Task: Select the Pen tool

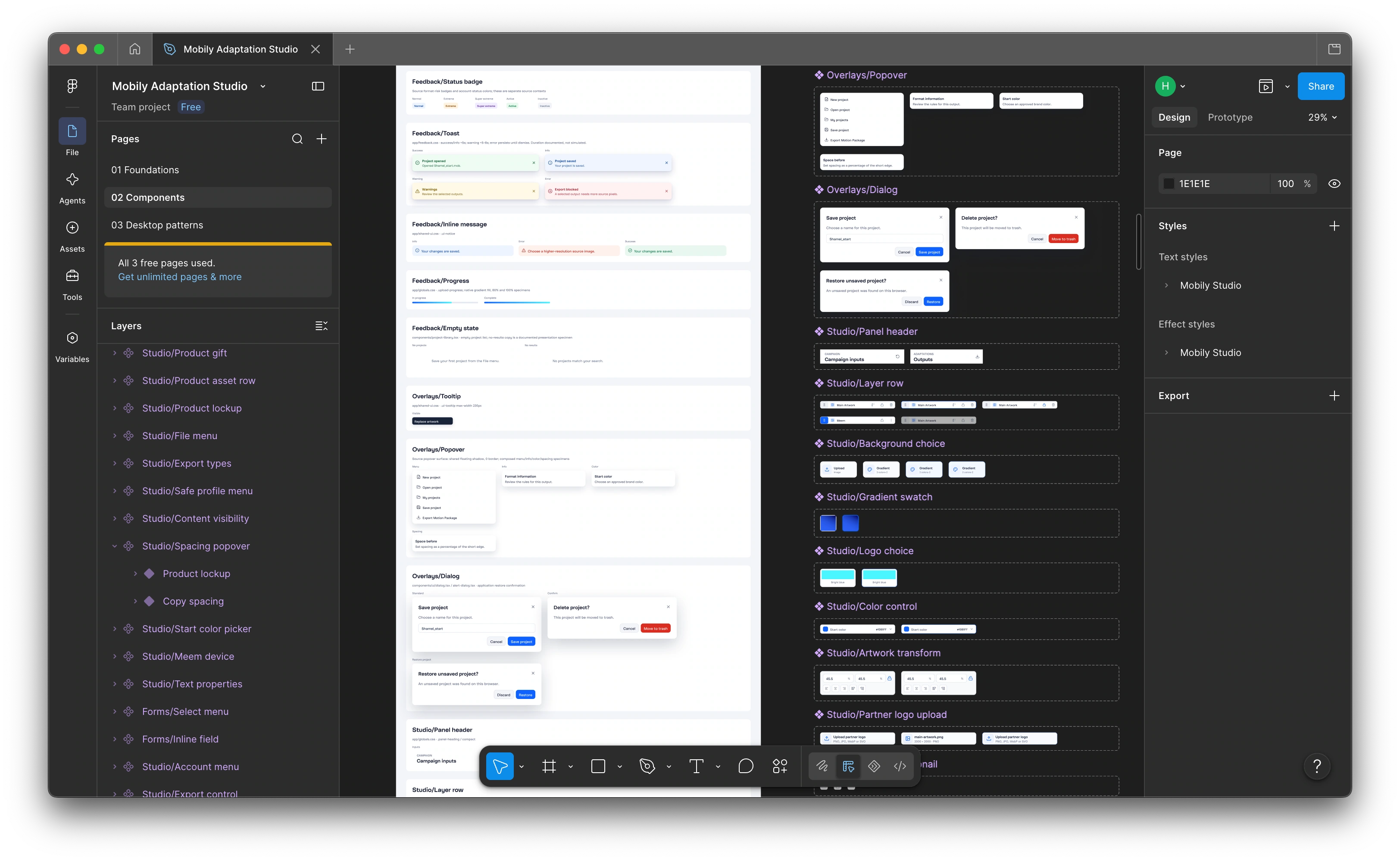Action: pyautogui.click(x=647, y=767)
